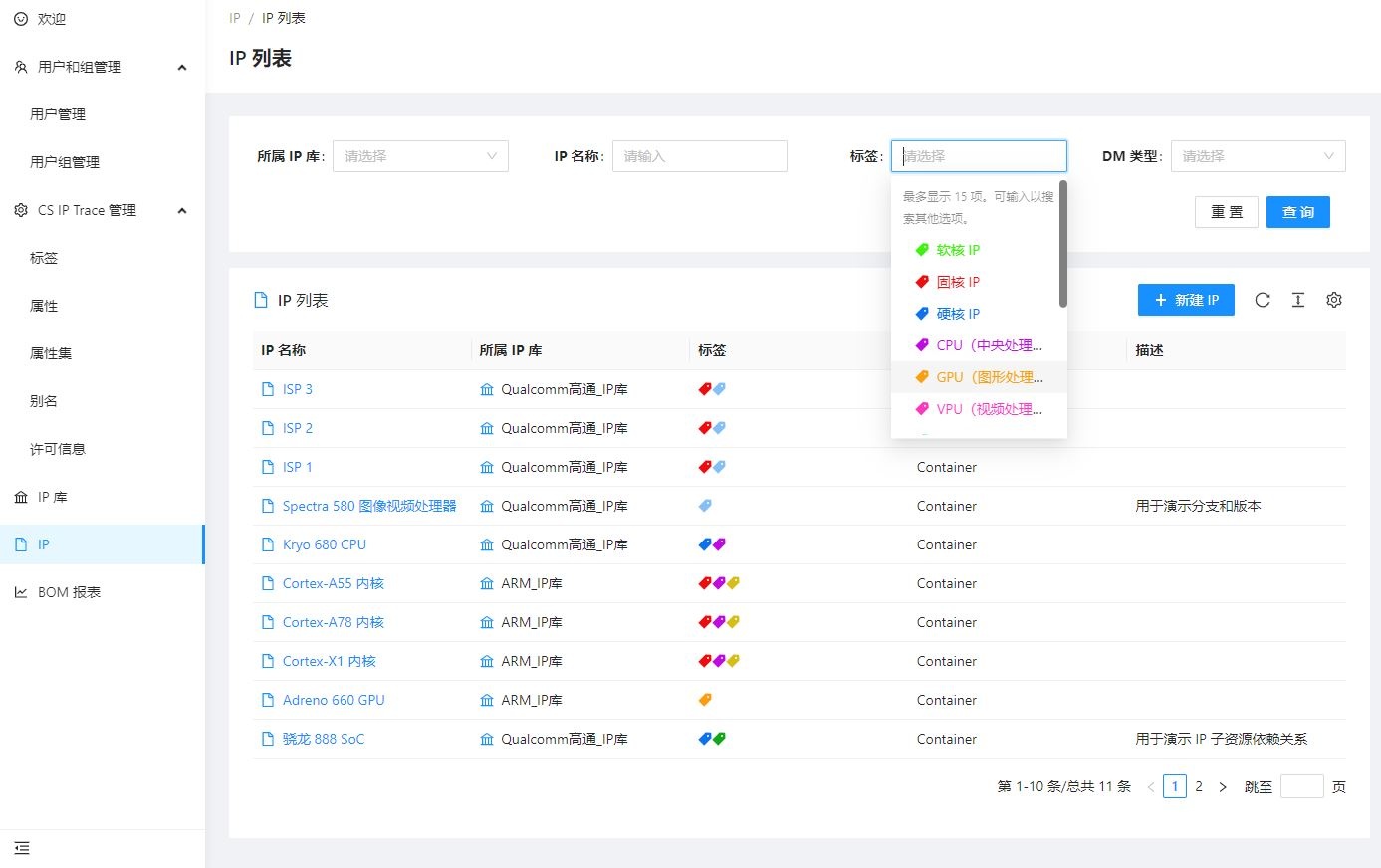Click the tag dropdown list scrollbar
This screenshot has width=1381, height=868.
(x=1062, y=244)
